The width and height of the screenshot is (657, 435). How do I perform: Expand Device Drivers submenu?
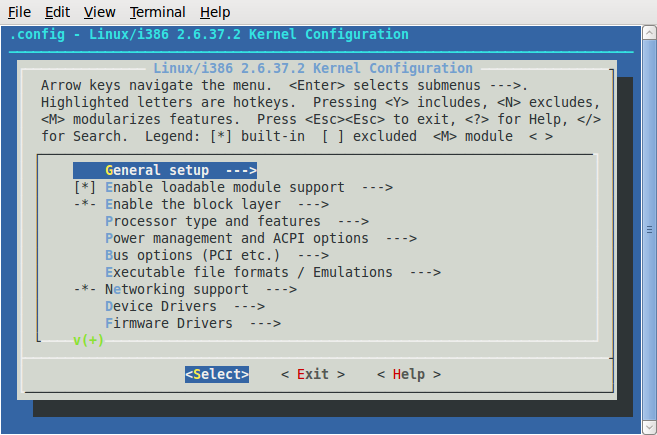[185, 306]
